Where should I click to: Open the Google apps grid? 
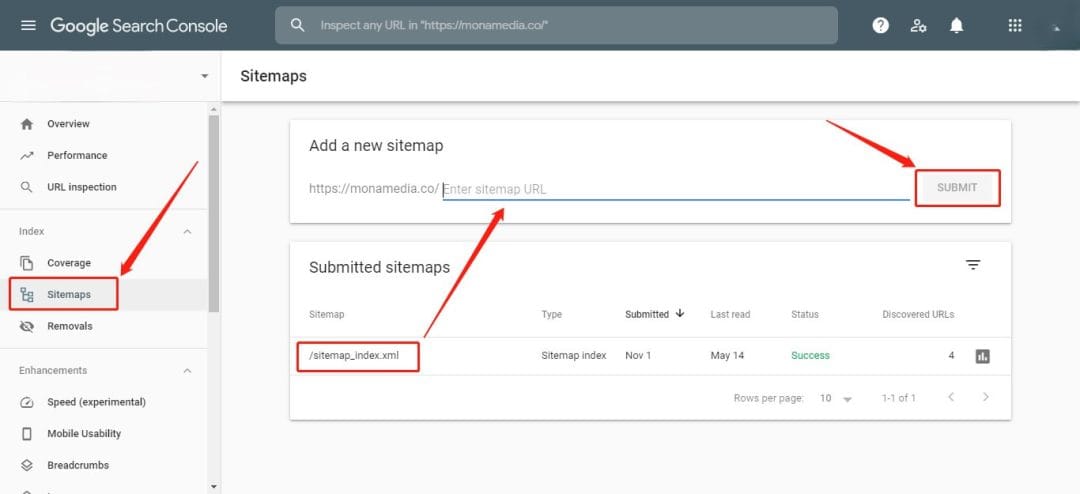pos(1015,26)
